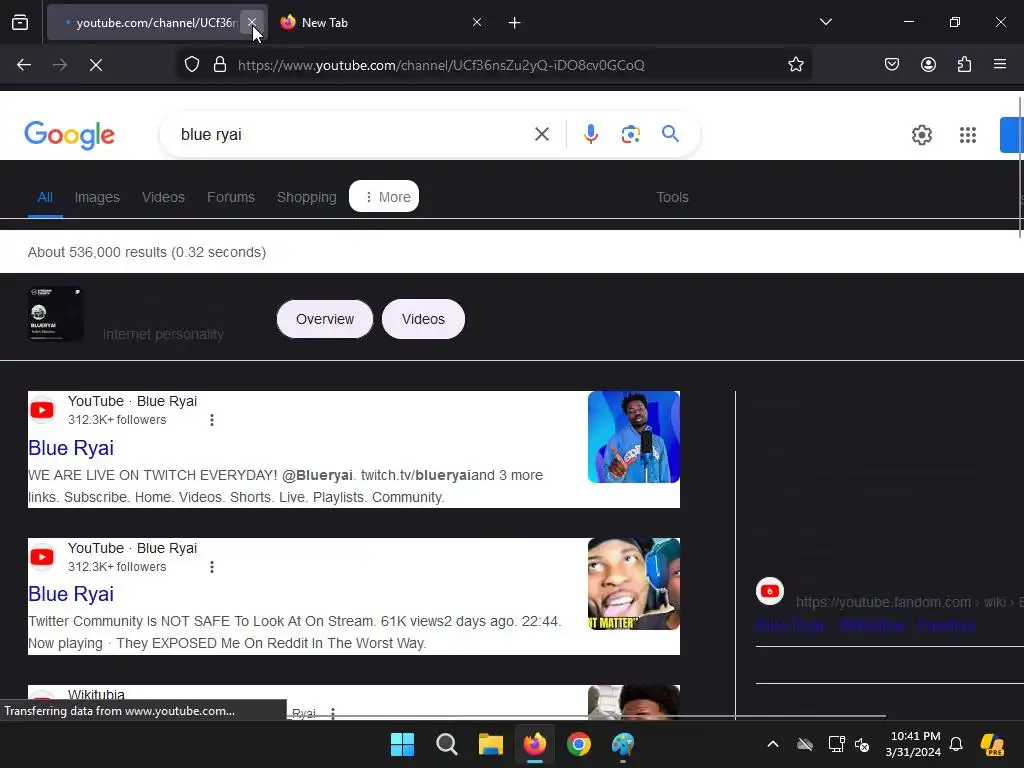Stop loading the page
The width and height of the screenshot is (1024, 768).
96,65
